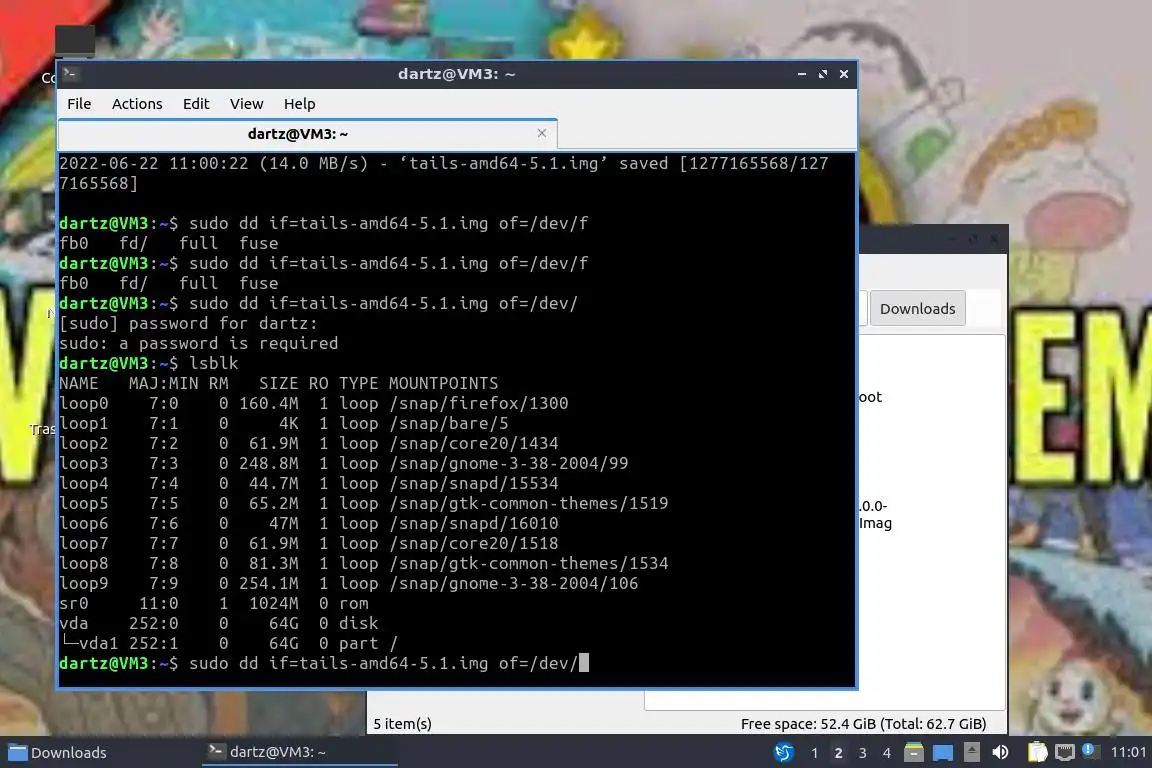This screenshot has width=1152, height=768.
Task: Switch to workspace 4
Action: [887, 753]
